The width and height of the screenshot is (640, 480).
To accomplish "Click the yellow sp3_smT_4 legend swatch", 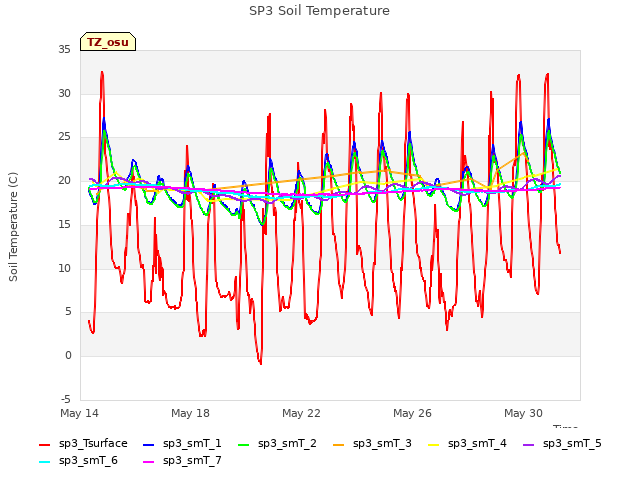I will coord(433,444).
